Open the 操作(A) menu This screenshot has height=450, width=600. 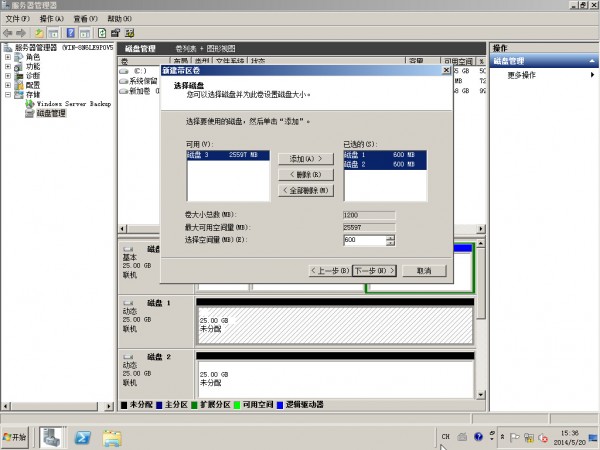[x=52, y=19]
